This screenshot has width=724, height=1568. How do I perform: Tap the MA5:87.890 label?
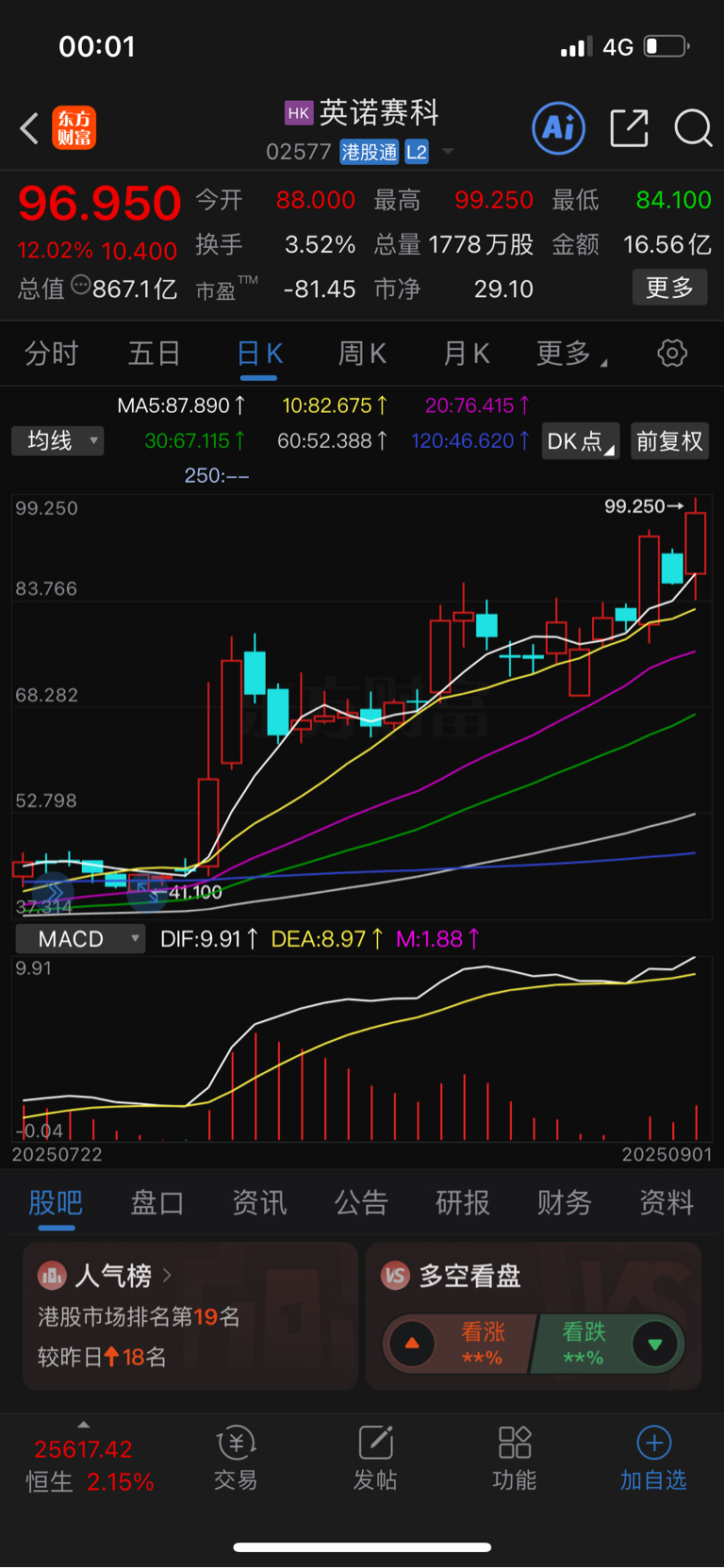[181, 405]
